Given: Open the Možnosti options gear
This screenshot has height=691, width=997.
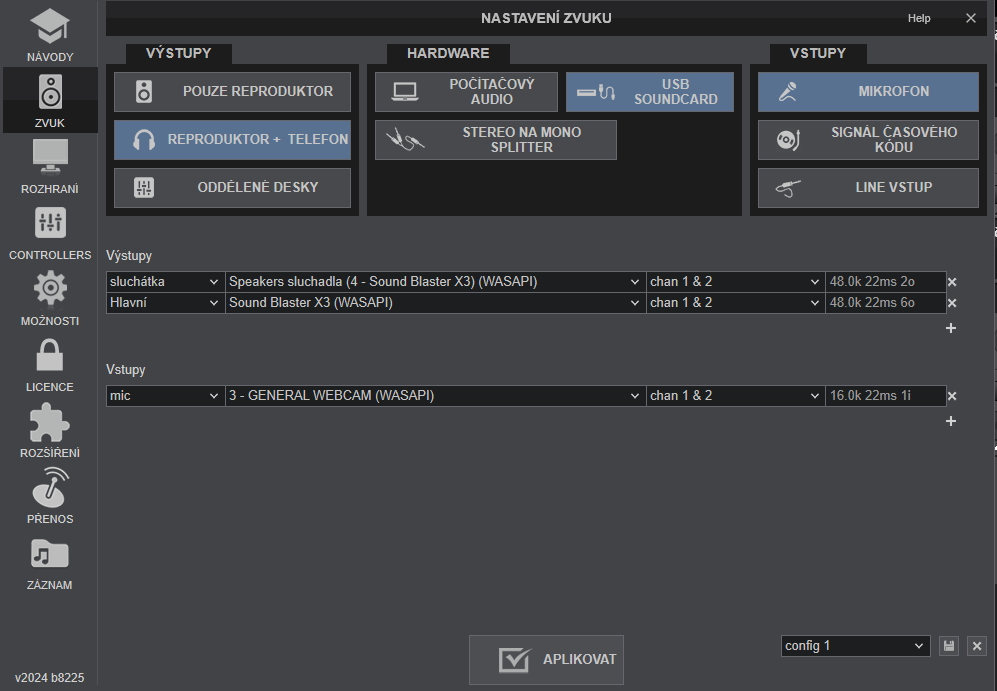Looking at the screenshot, I should [x=50, y=298].
